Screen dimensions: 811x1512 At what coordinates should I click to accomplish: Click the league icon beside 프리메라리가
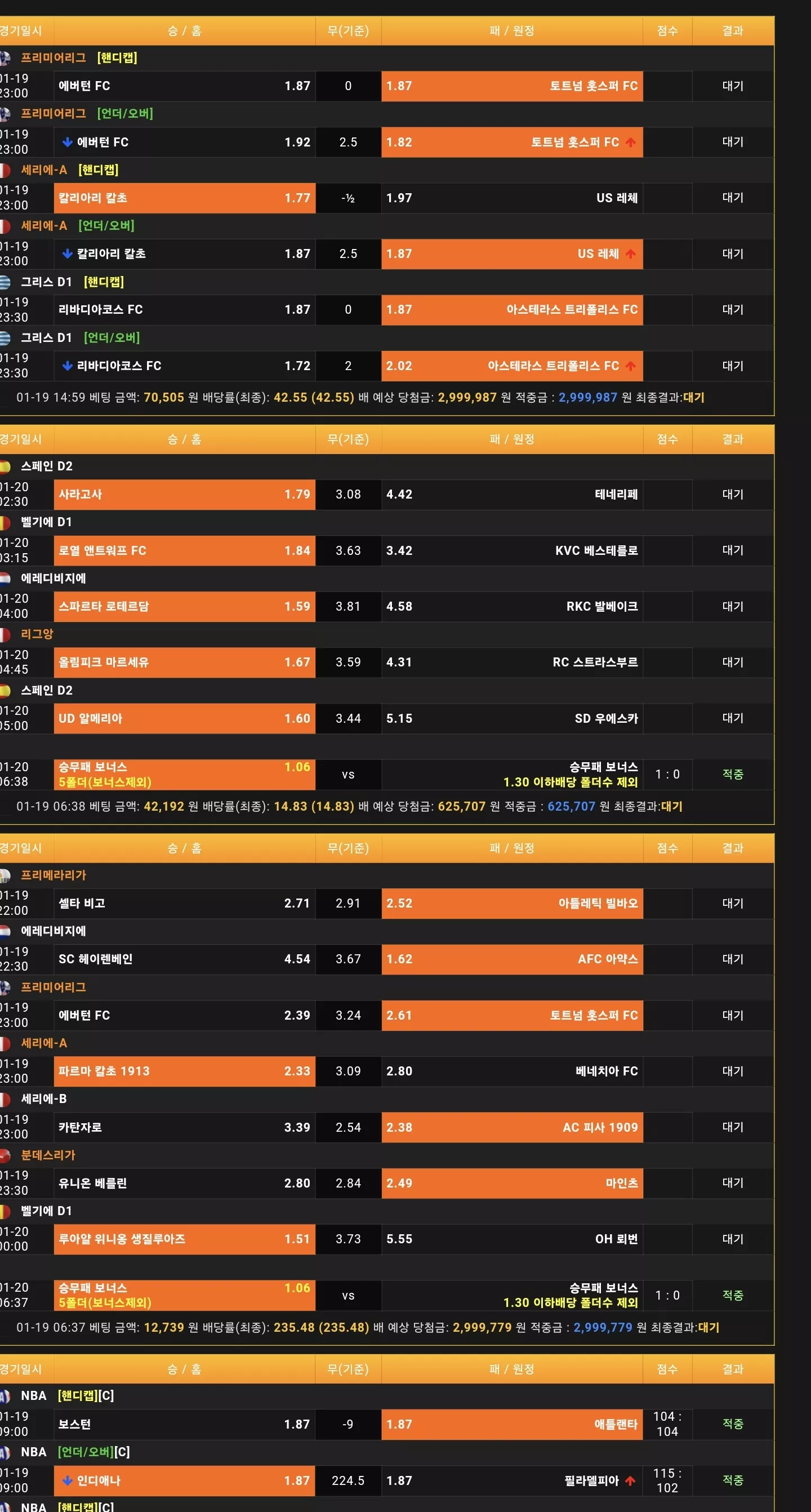click(x=5, y=876)
